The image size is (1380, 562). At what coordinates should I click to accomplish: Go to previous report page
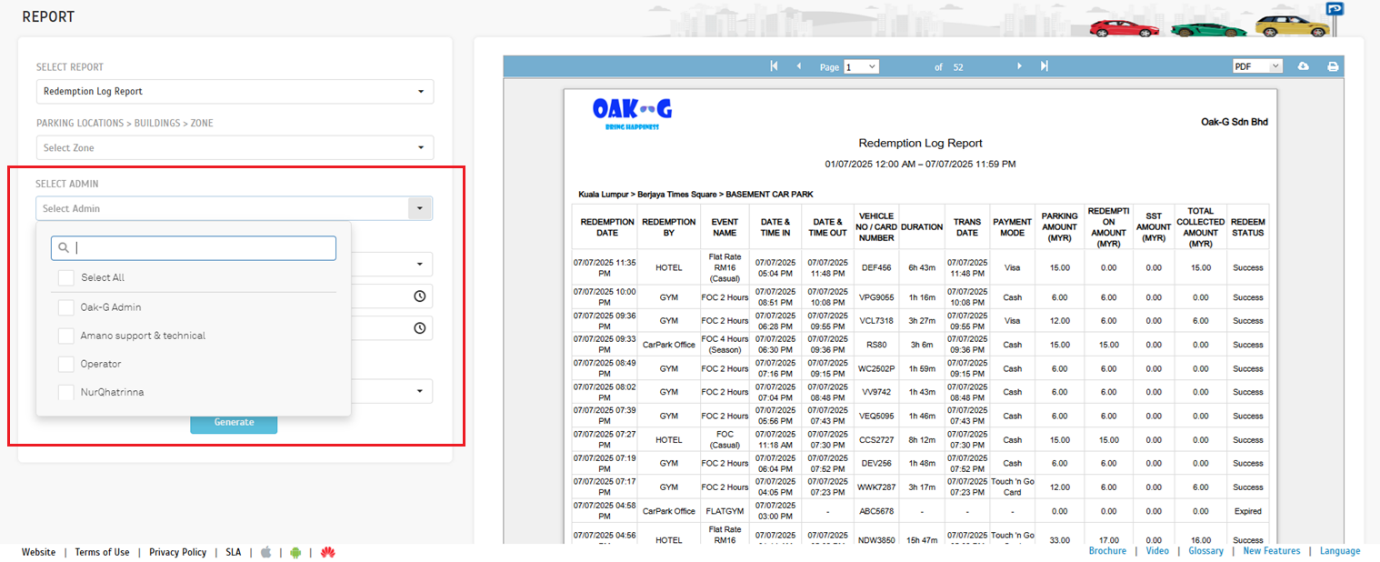click(x=799, y=66)
